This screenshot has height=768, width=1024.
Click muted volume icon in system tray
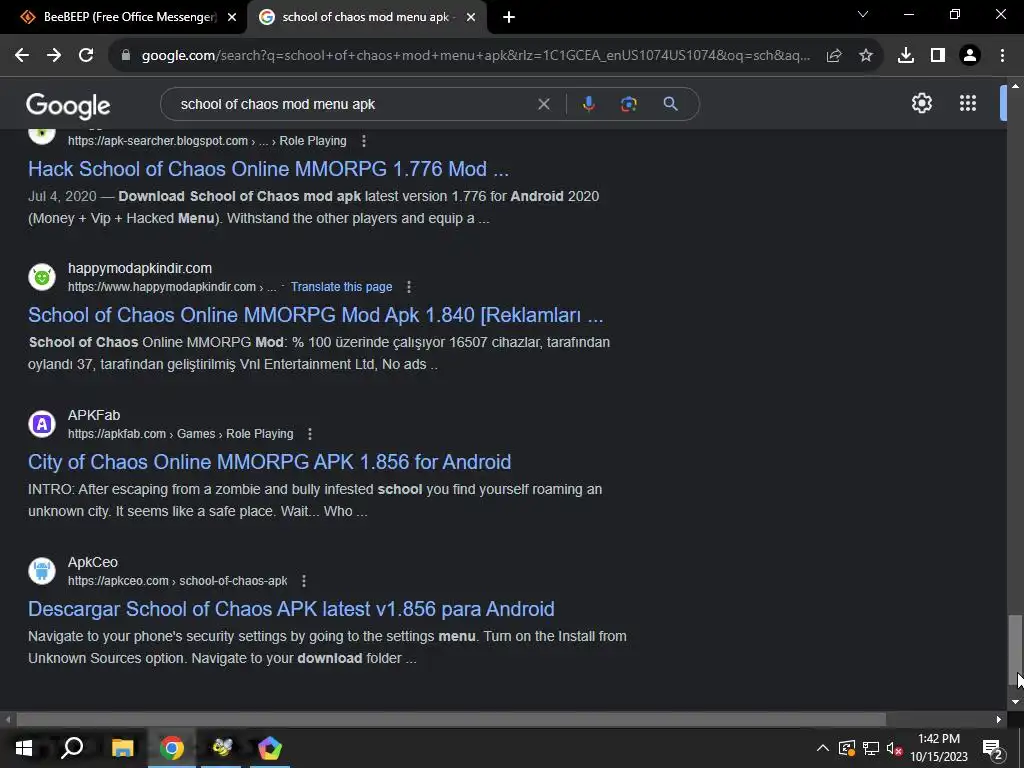[895, 748]
